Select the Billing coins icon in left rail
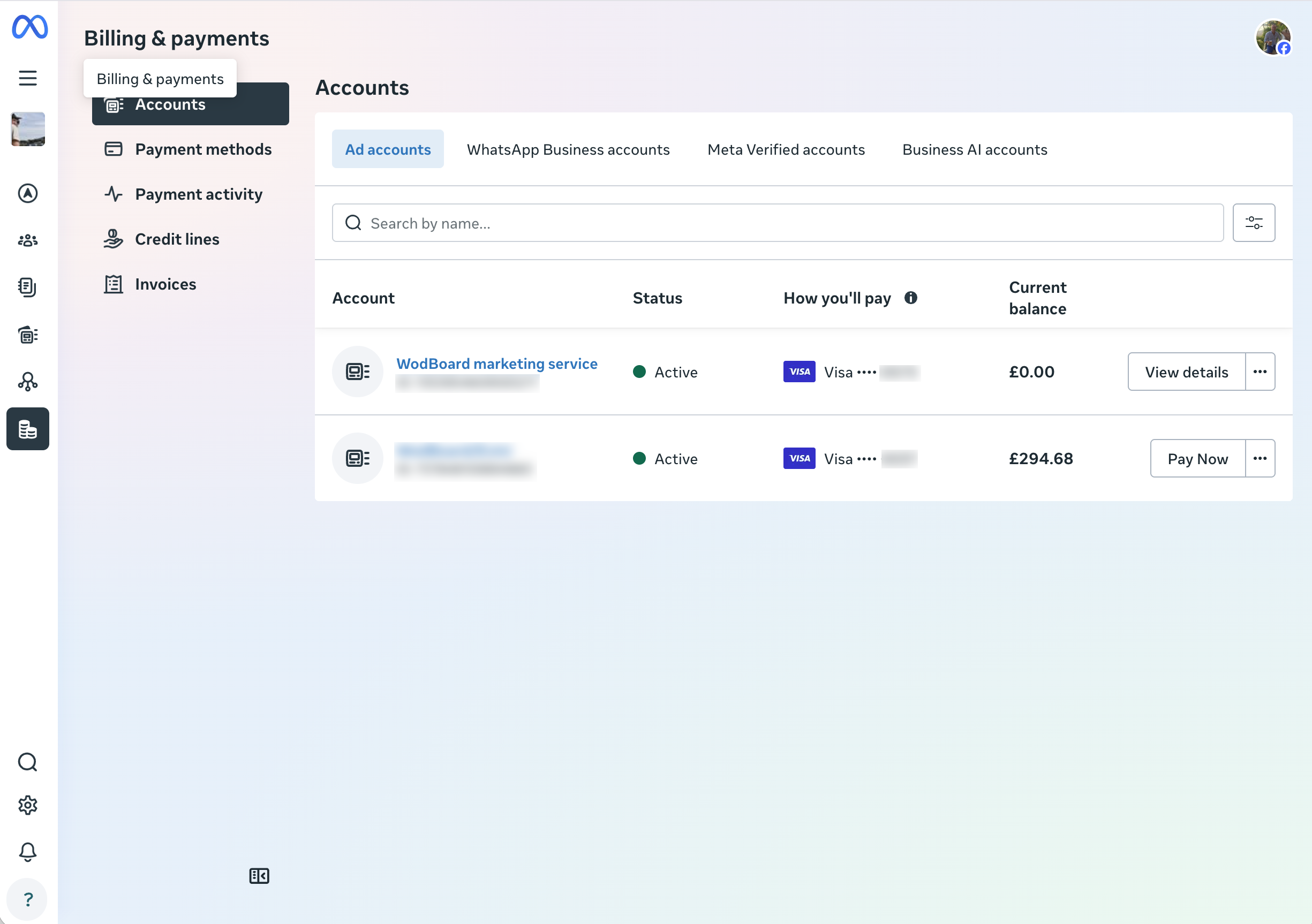 [27, 429]
